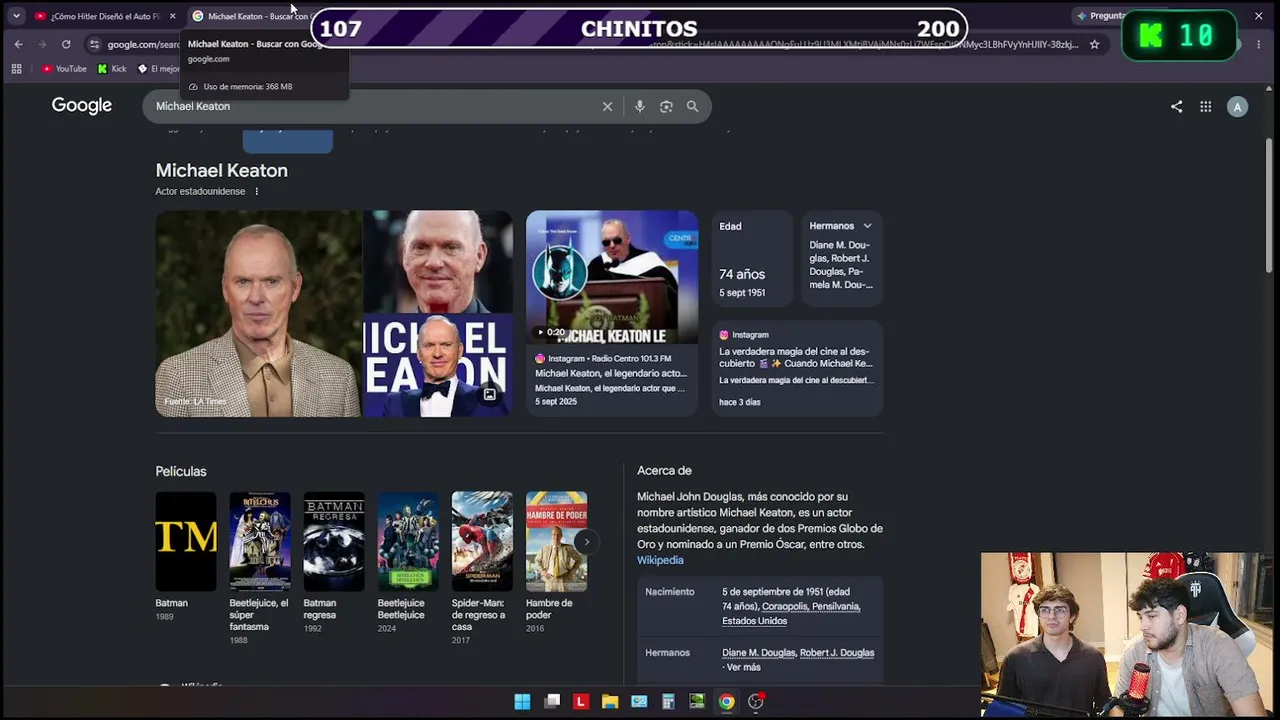Search by image with the Lens icon

click(x=666, y=106)
